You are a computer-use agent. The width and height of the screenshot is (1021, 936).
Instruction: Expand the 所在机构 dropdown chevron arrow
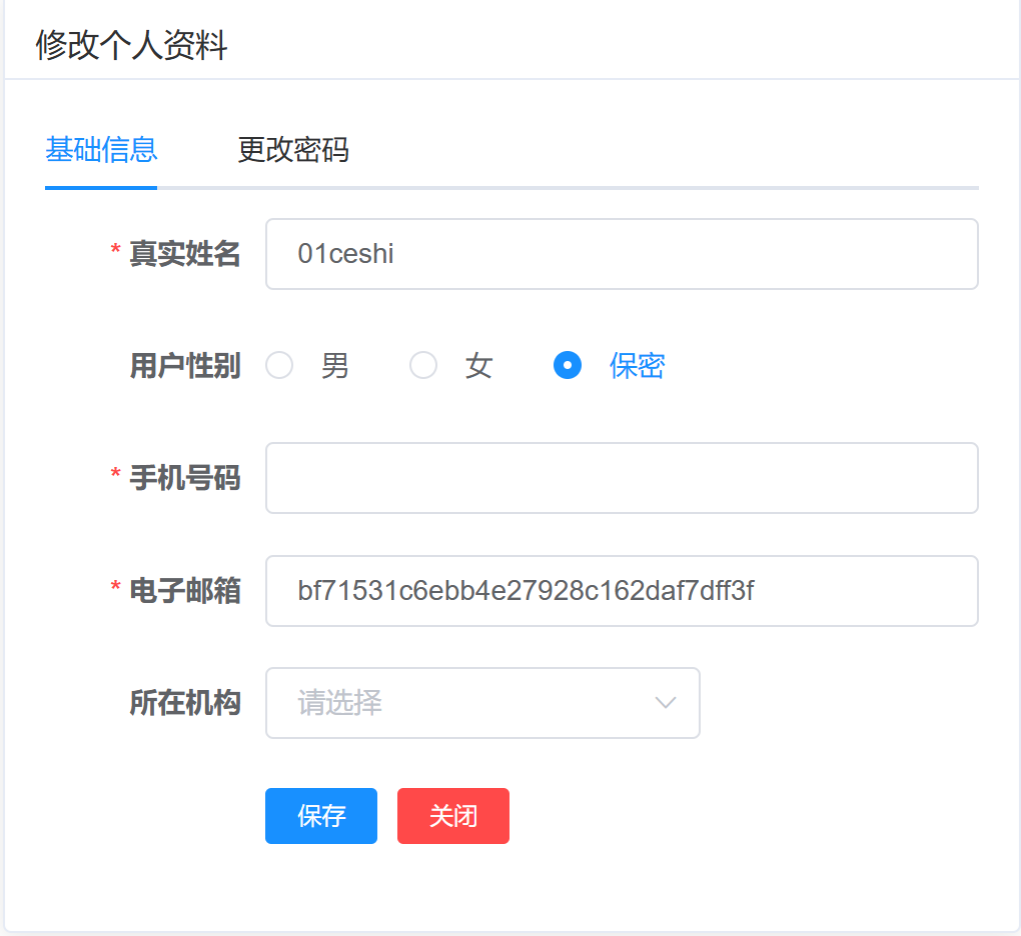tap(666, 703)
